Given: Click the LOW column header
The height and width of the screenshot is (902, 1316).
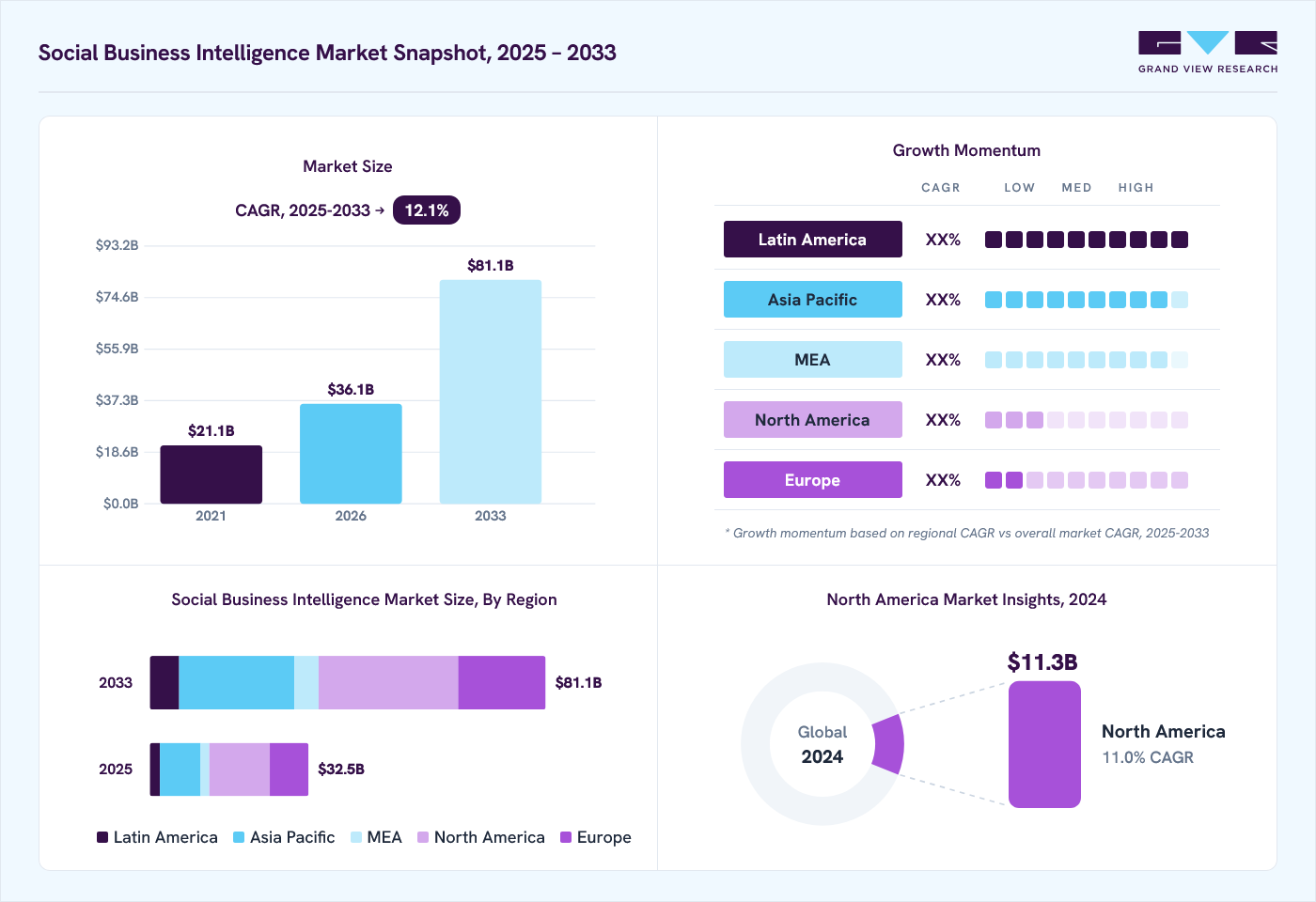Looking at the screenshot, I should click(1019, 188).
